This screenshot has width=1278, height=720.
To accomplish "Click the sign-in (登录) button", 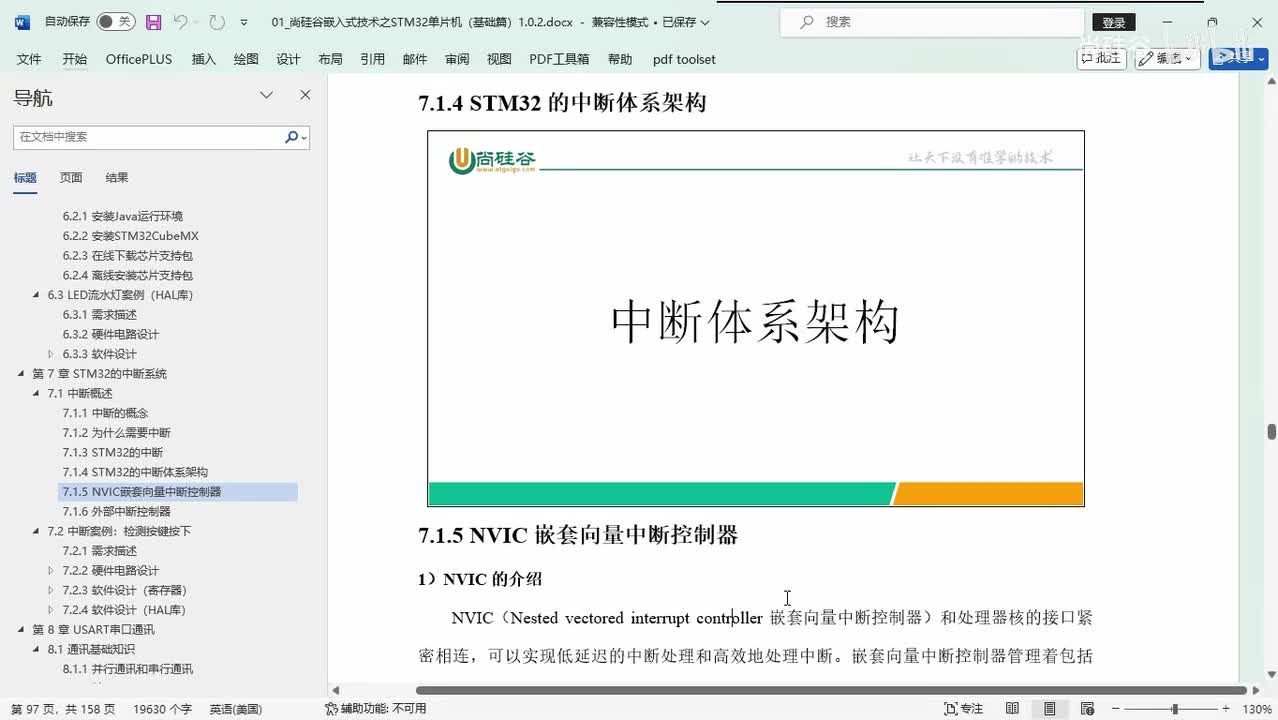I will coord(1113,22).
